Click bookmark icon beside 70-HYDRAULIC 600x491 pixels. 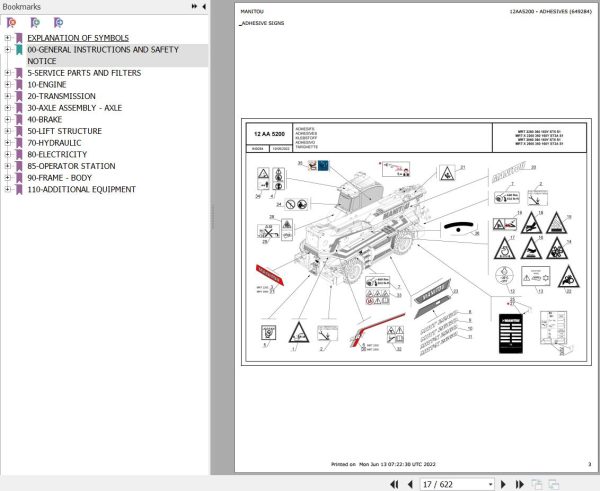pyautogui.click(x=19, y=143)
